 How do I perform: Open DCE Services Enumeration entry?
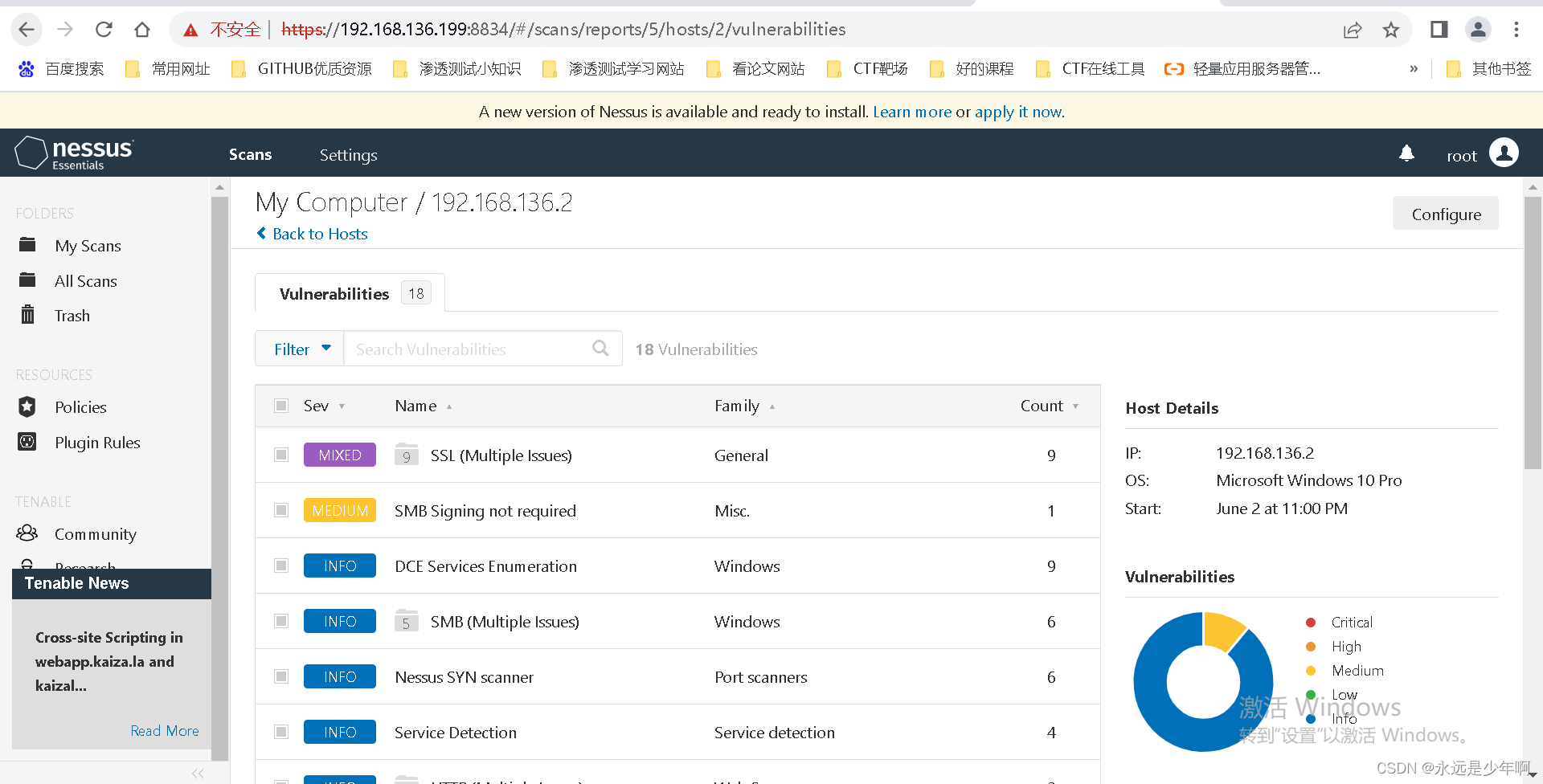[485, 566]
